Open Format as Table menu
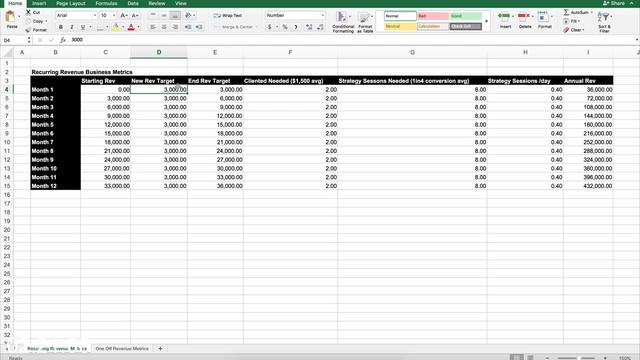Image resolution: width=640 pixels, height=360 pixels. click(365, 22)
